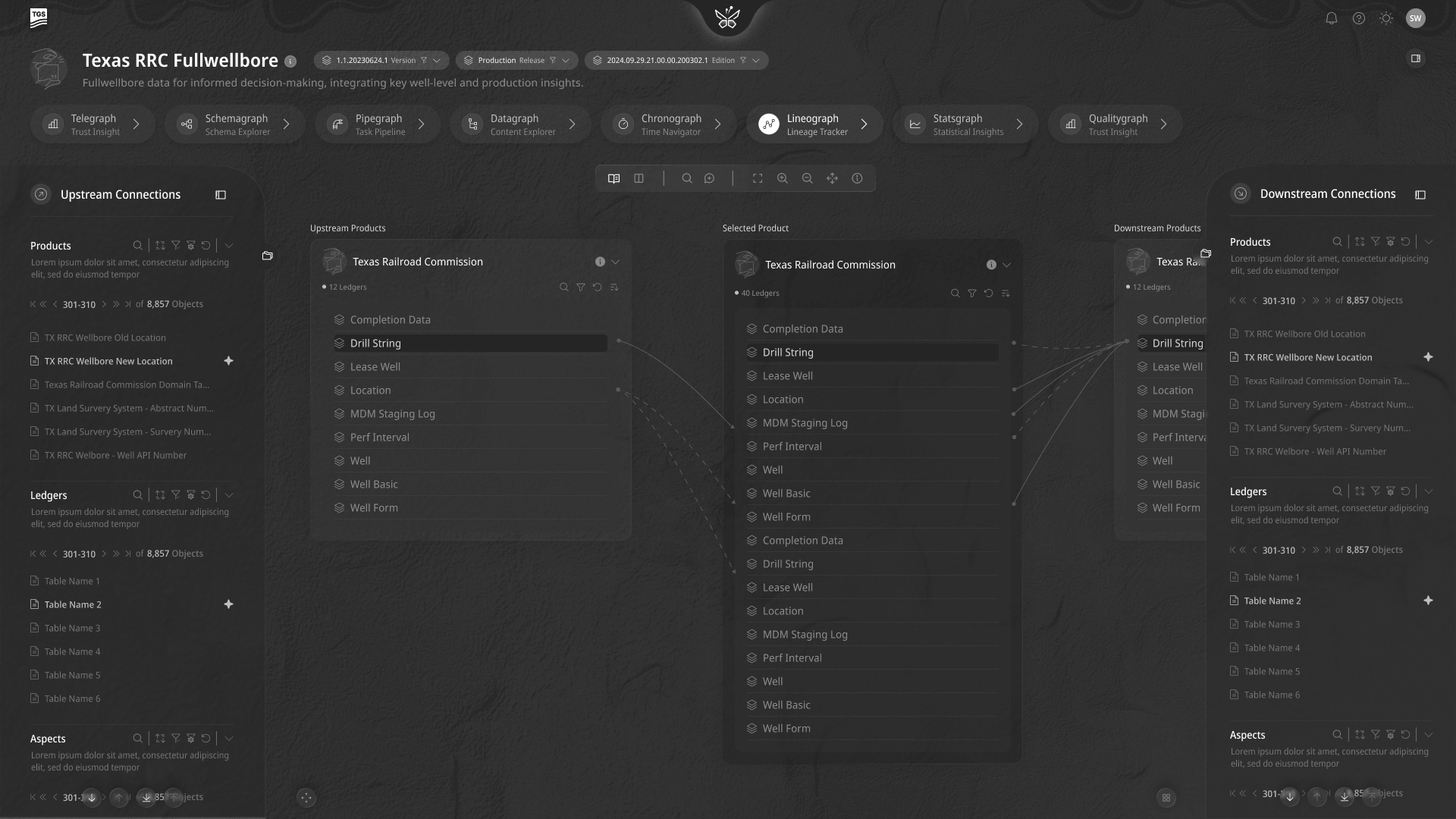
Task: Select MDM Staging Log in Upstream Products card
Action: [x=470, y=414]
